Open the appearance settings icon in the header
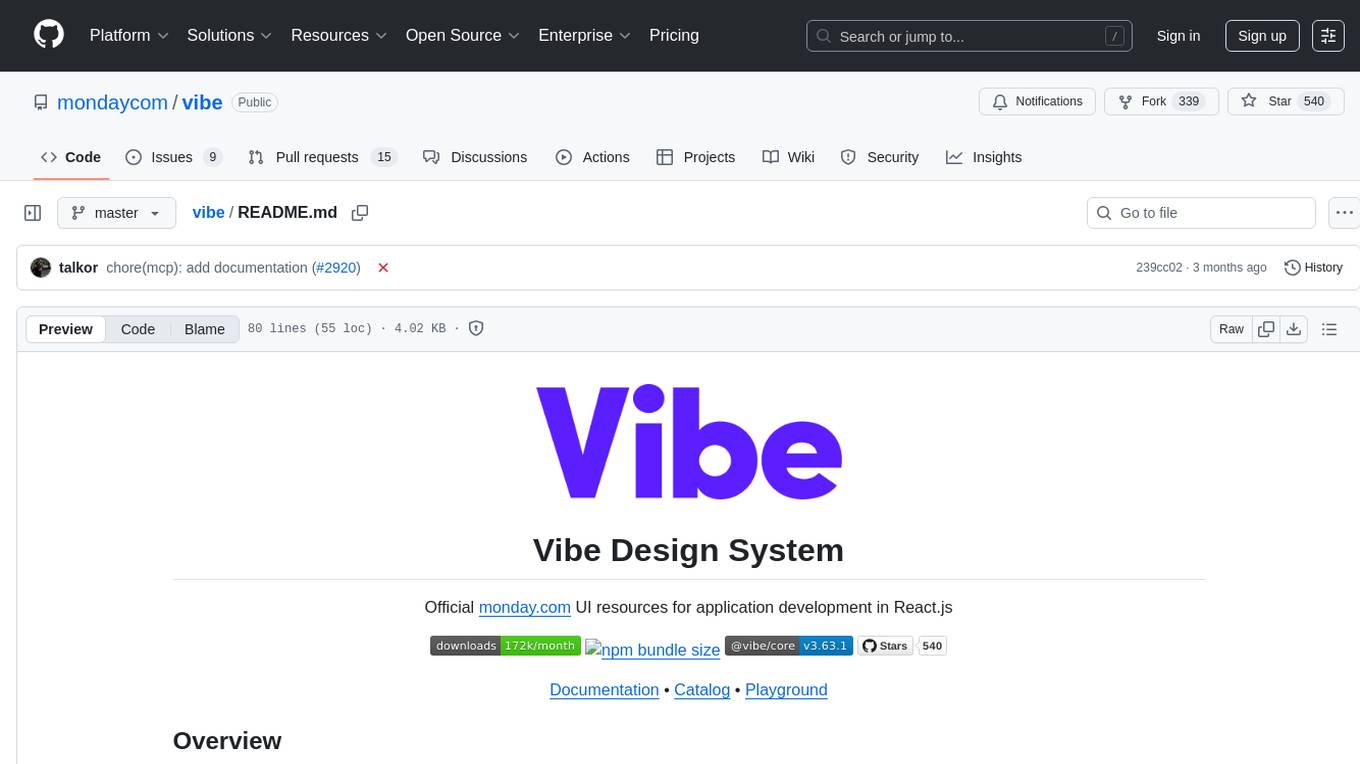Viewport: 1360px width, 764px height. click(x=1328, y=36)
